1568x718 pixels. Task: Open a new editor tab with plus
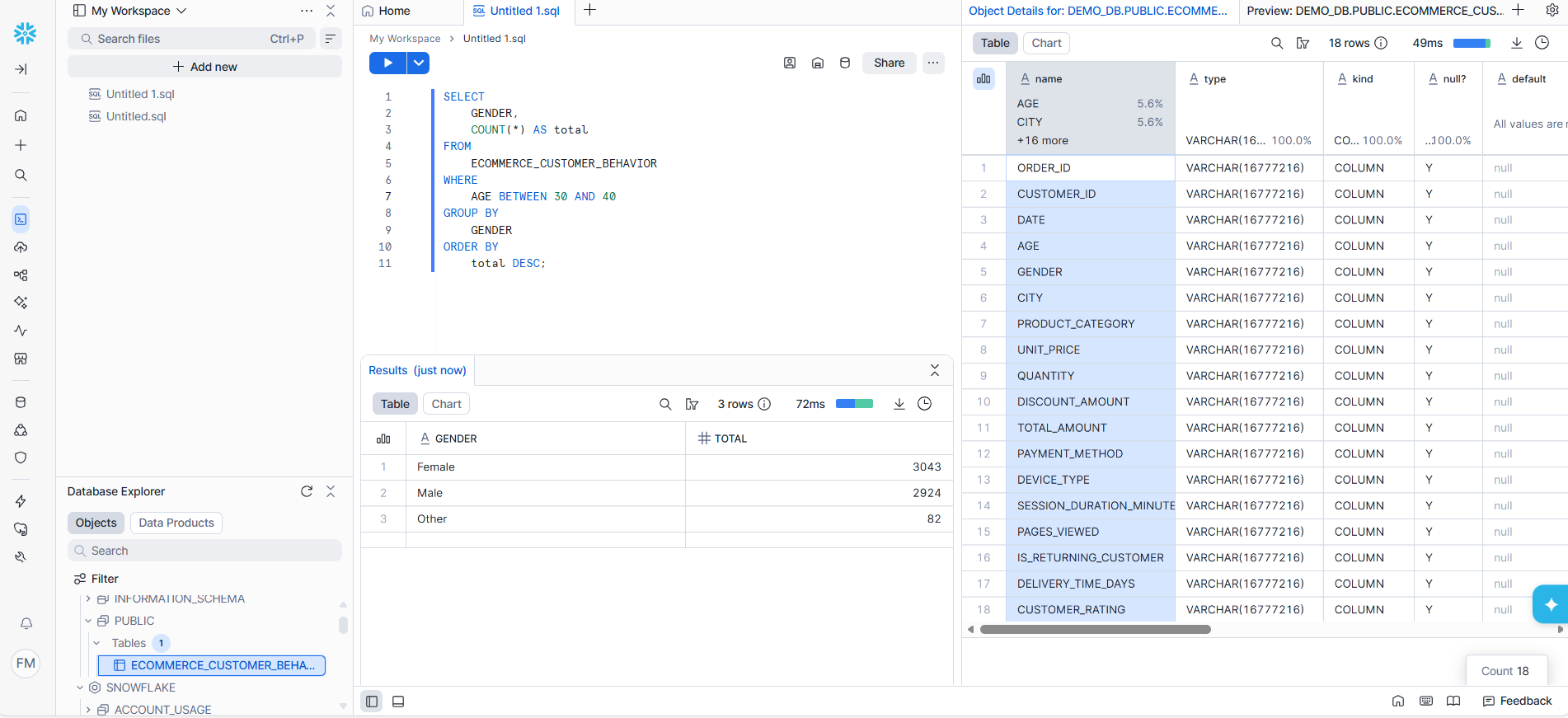pos(589,10)
